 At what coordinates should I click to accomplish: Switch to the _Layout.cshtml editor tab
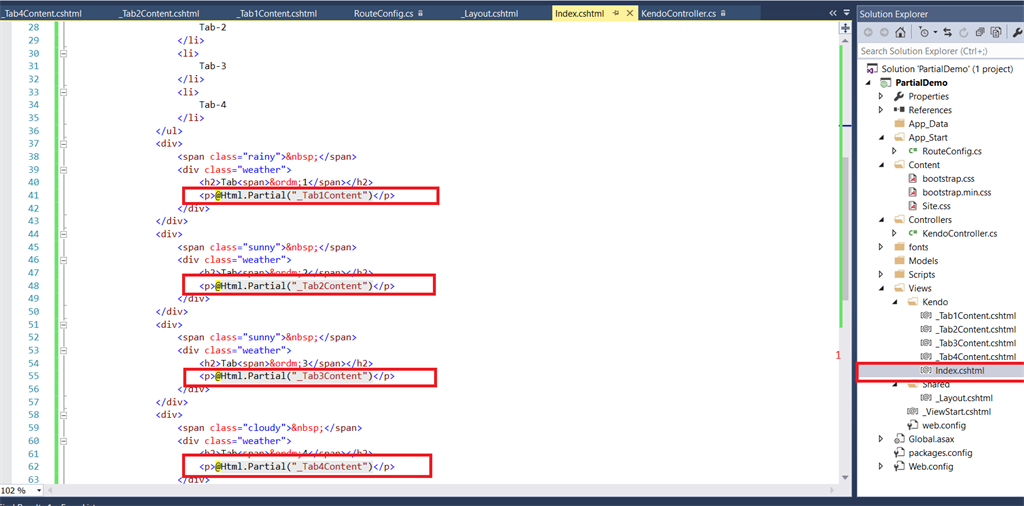(490, 14)
